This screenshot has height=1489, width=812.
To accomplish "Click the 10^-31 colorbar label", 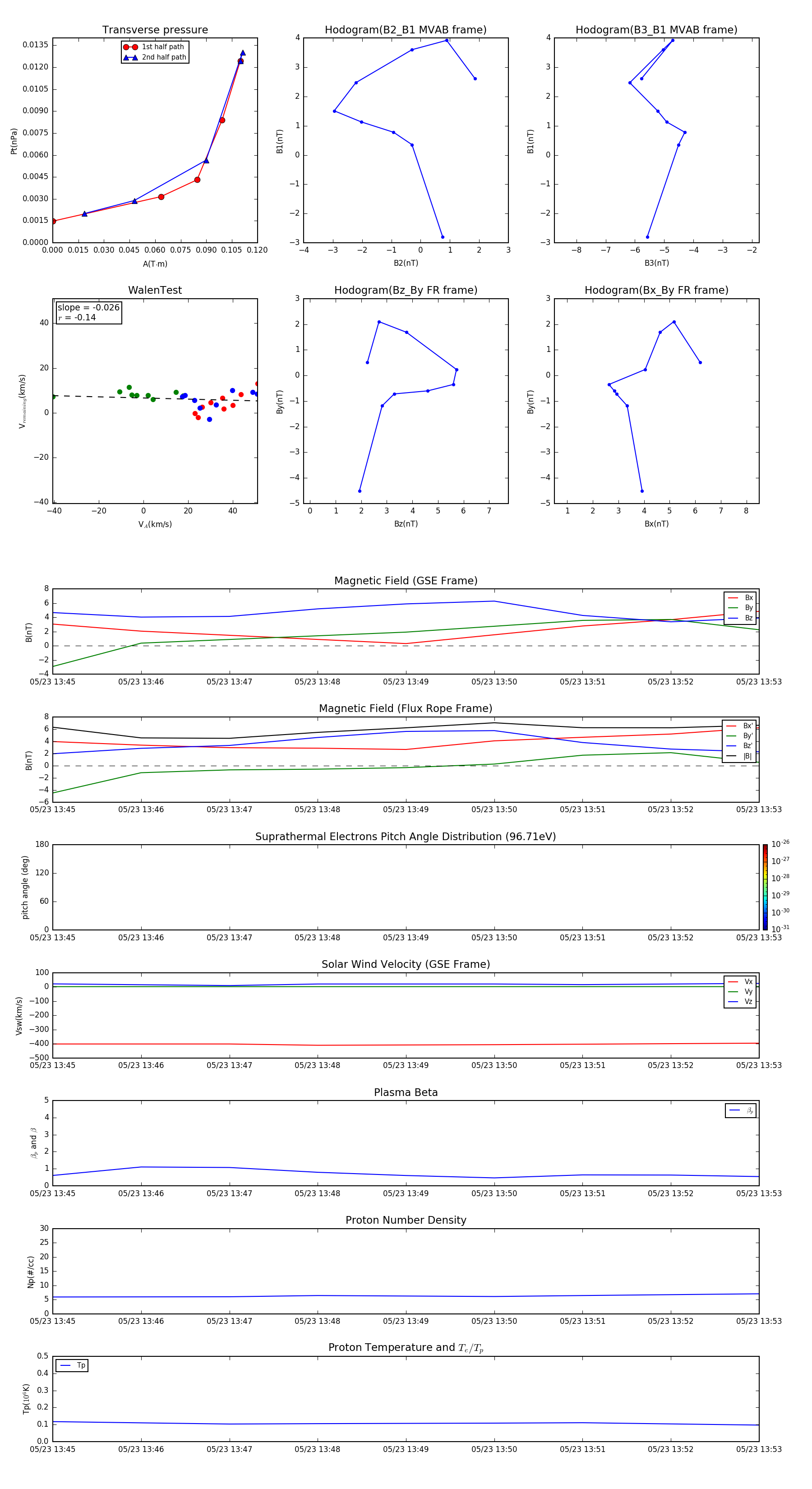I will (780, 929).
